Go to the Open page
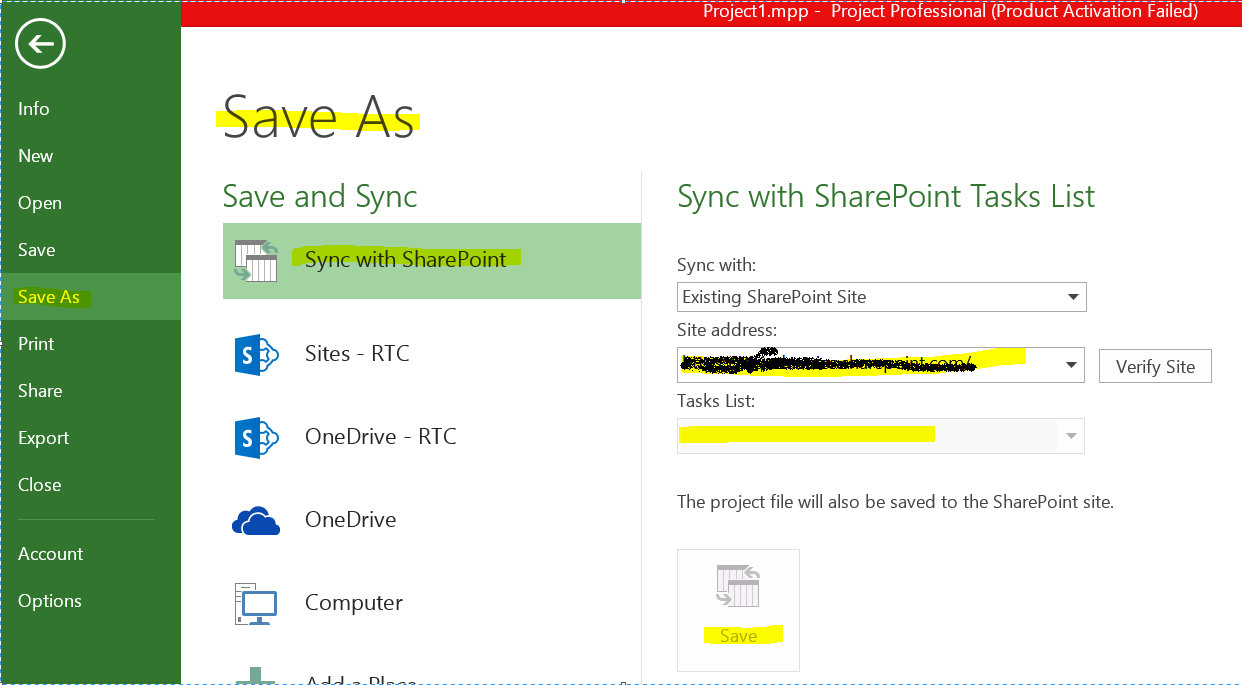 40,203
